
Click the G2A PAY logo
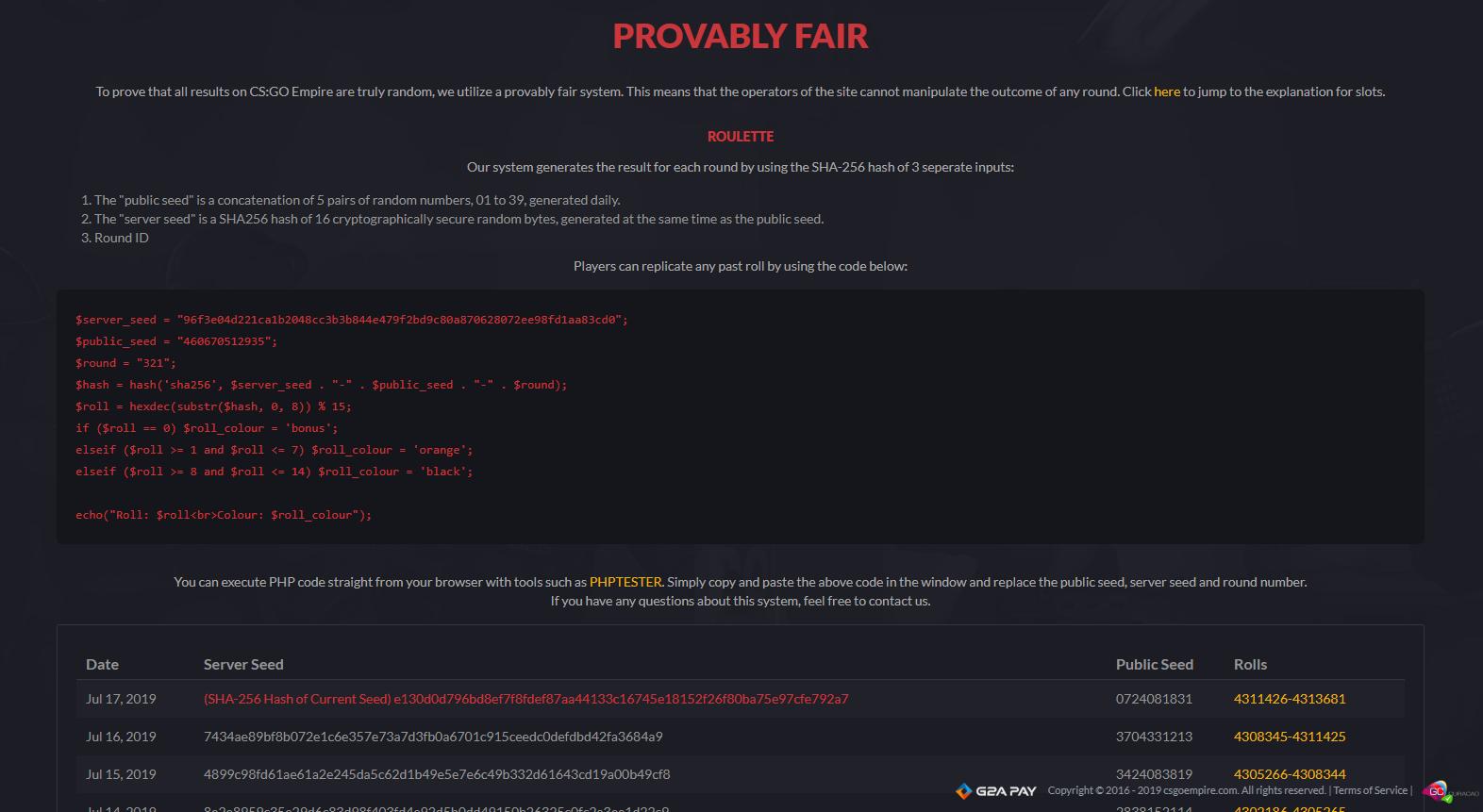(x=995, y=791)
